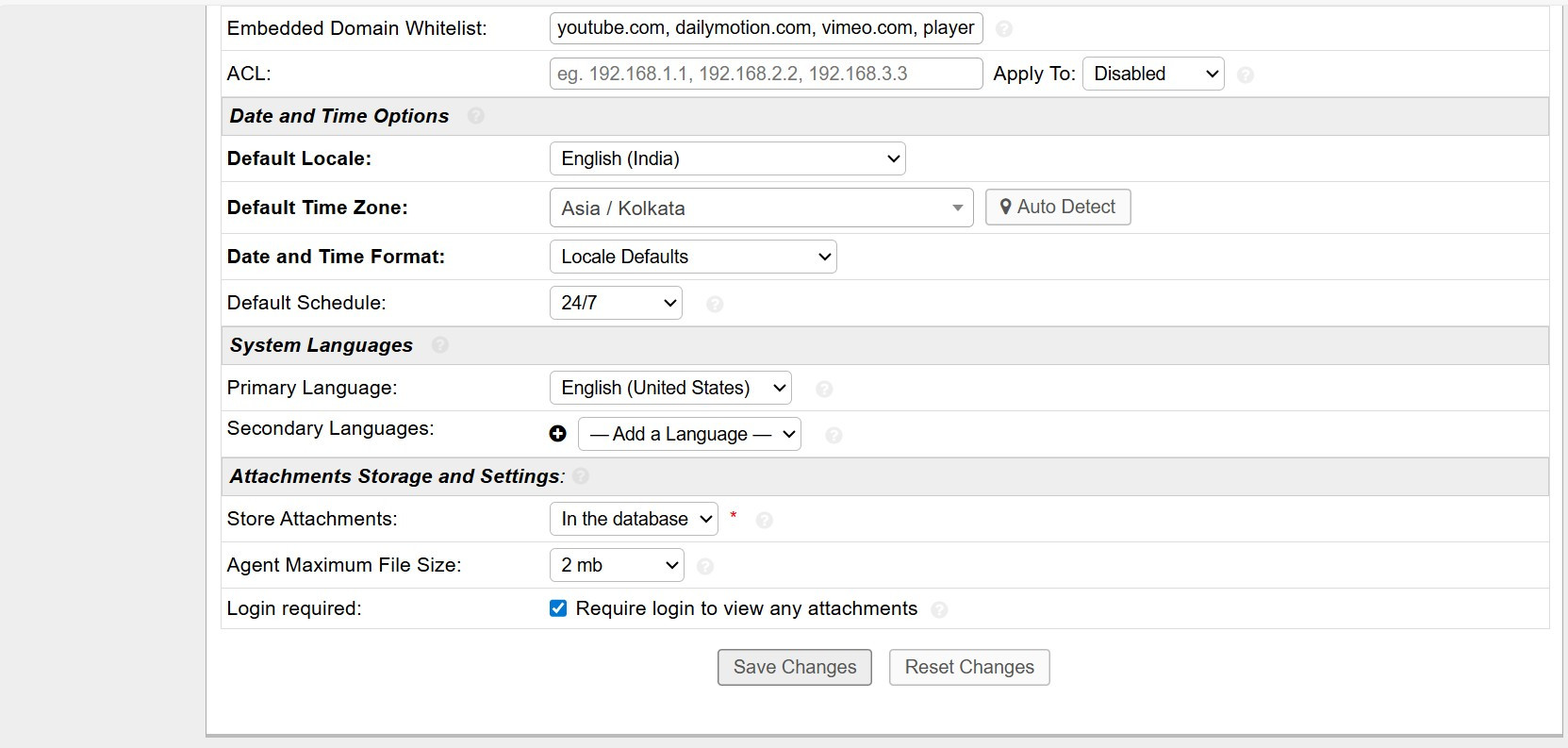Viewport: 1568px width, 748px height.
Task: Click help icon next to Agent Maximum File Size
Action: 704,566
